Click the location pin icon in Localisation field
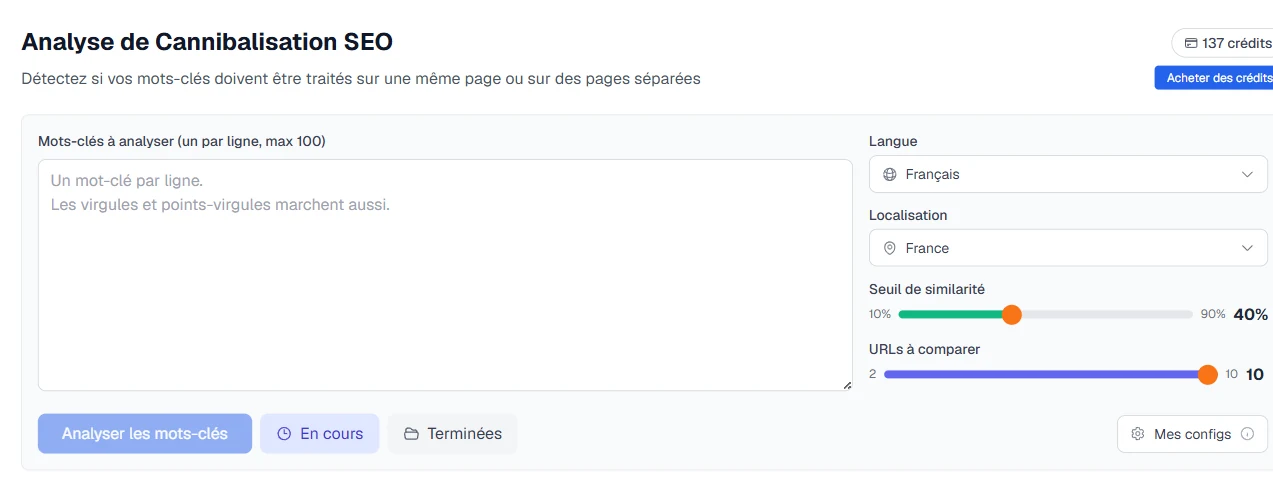Image resolution: width=1273 pixels, height=492 pixels. pos(890,248)
